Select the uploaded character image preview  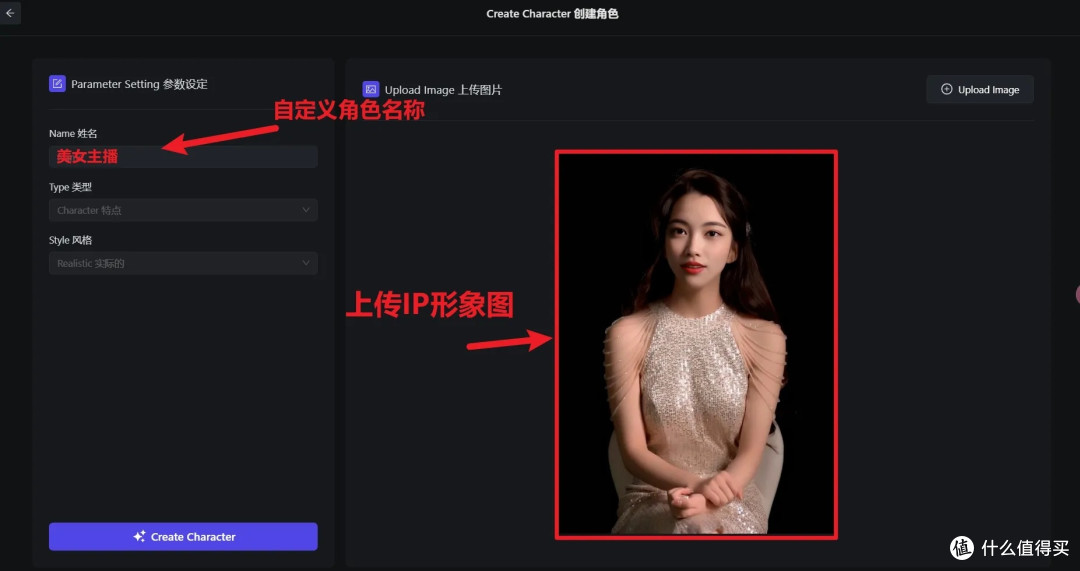(696, 344)
